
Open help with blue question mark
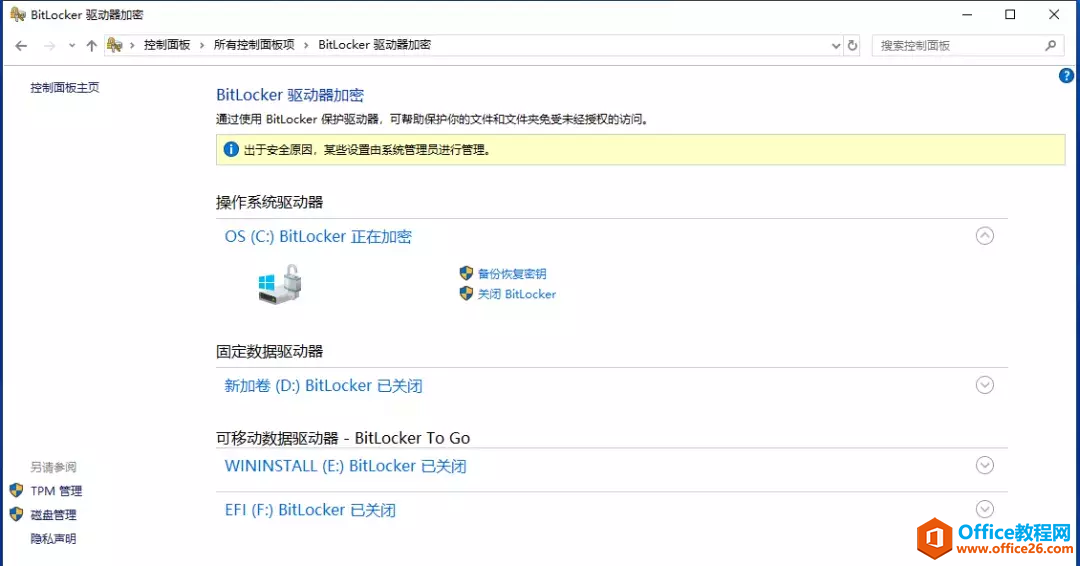1066,76
